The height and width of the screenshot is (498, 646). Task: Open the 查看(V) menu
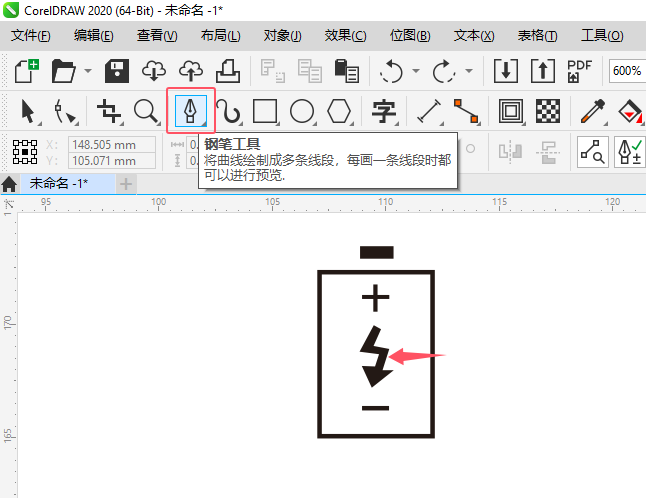pos(157,35)
